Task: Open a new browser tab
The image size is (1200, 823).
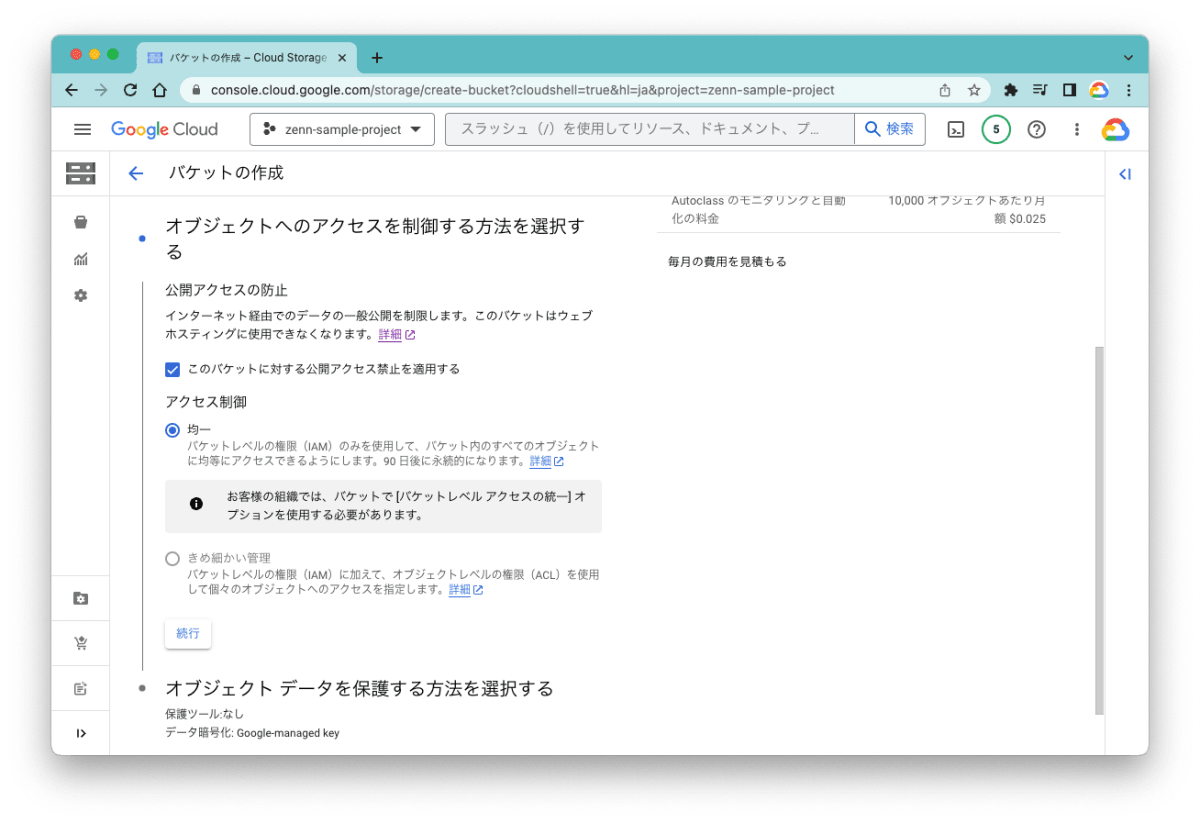Action: click(377, 58)
